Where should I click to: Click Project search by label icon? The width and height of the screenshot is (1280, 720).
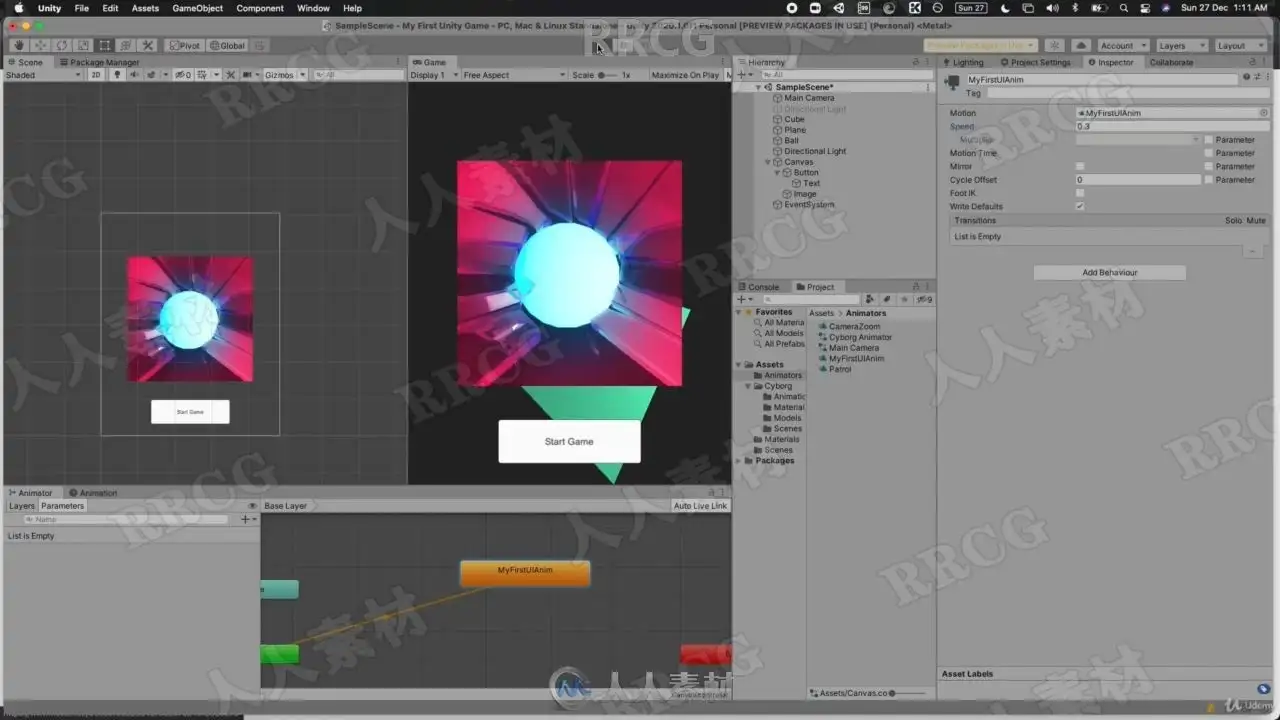pos(887,299)
